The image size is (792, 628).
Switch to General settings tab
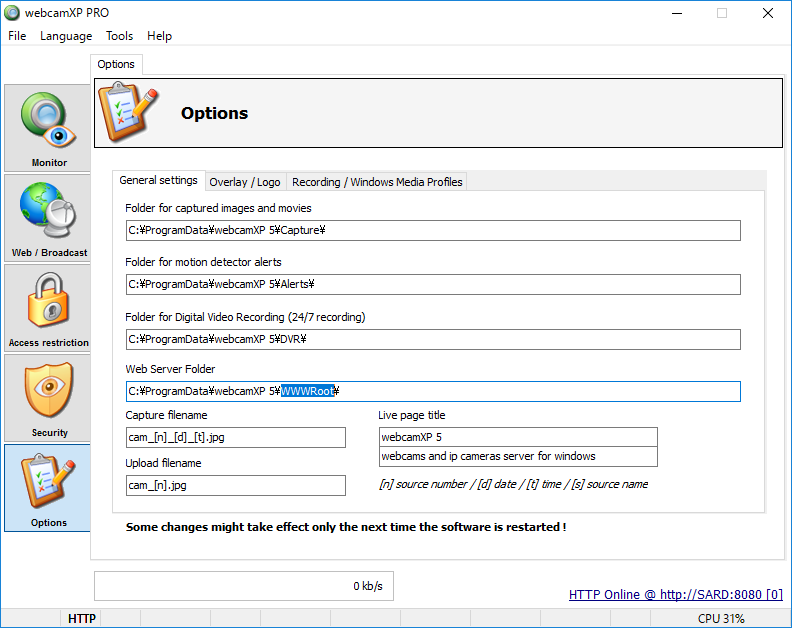point(159,180)
